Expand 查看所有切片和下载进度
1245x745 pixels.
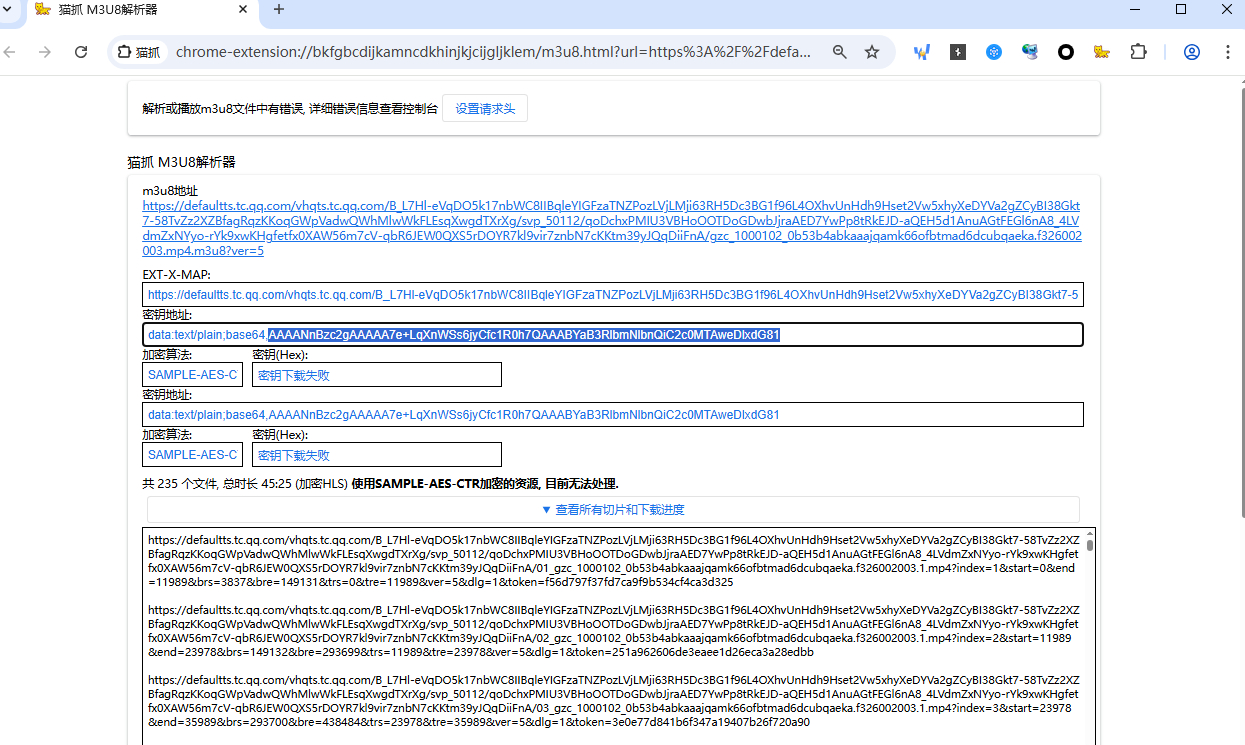(x=613, y=509)
